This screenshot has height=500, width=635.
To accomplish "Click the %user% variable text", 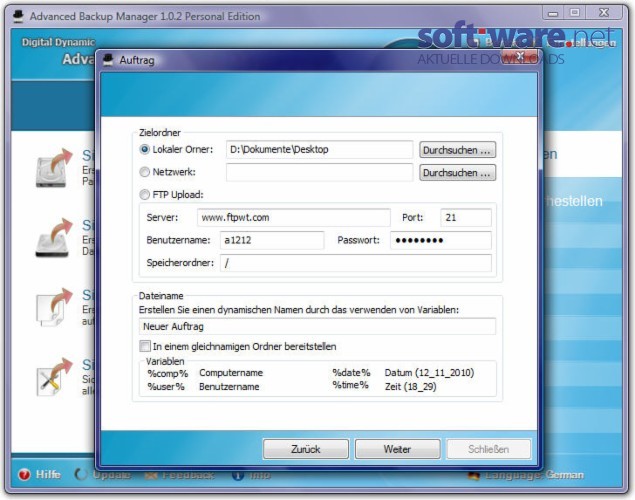I will pos(166,387).
